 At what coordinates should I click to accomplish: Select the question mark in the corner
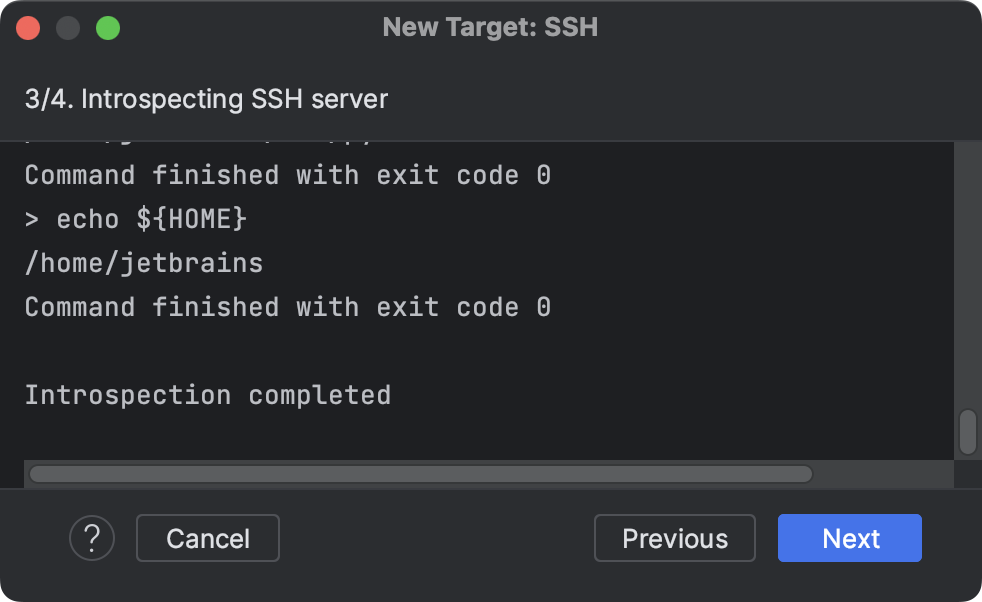pos(92,538)
